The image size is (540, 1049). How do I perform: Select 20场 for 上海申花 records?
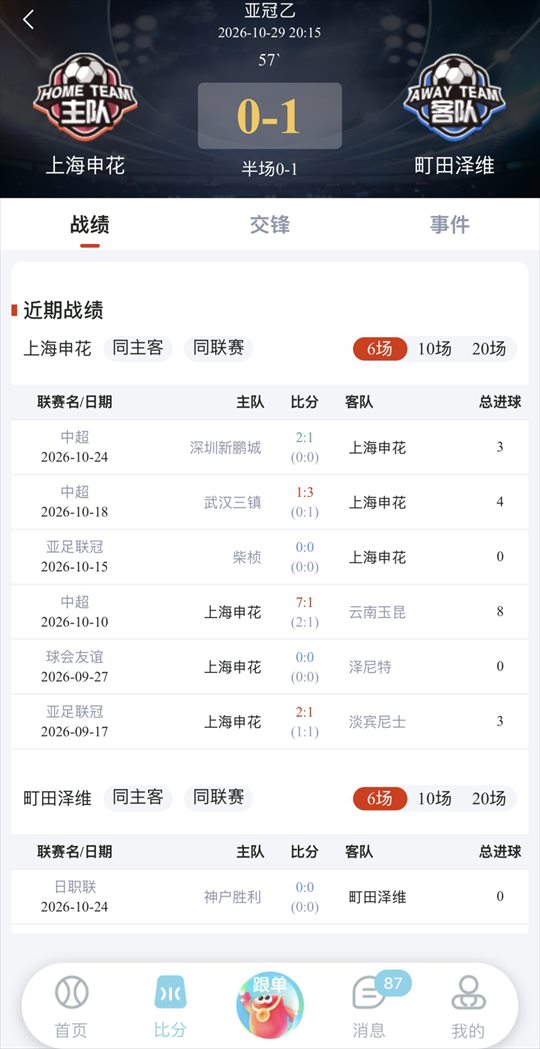click(x=489, y=349)
